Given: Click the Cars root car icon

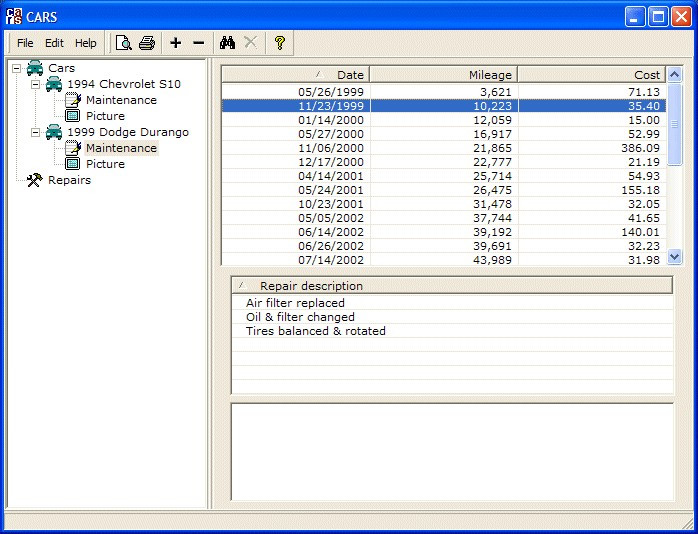Looking at the screenshot, I should pyautogui.click(x=35, y=68).
